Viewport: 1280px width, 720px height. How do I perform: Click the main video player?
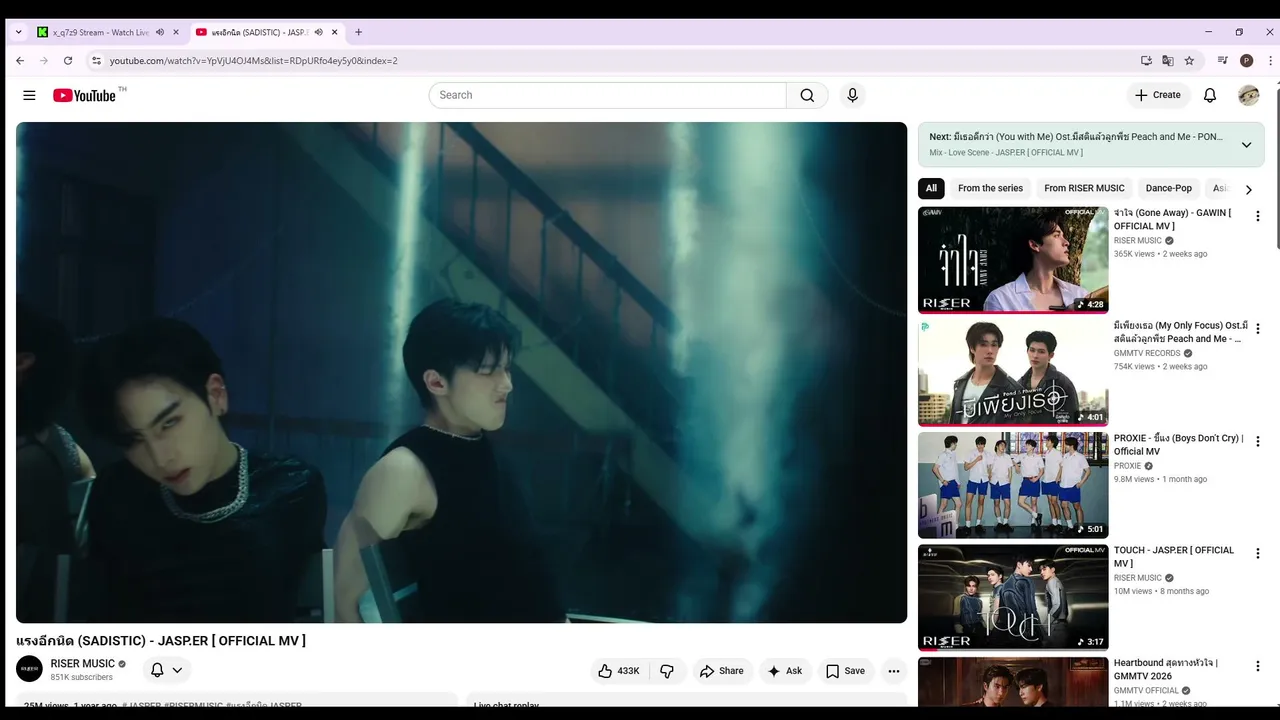[461, 372]
